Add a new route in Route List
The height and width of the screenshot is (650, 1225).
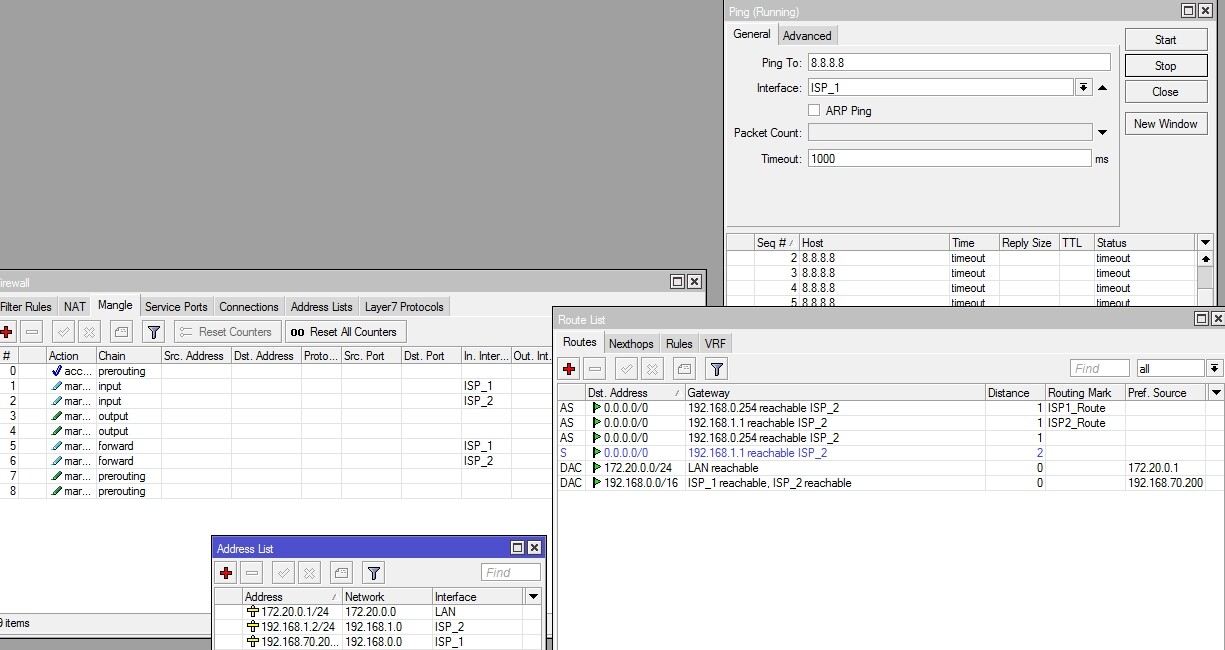click(570, 369)
